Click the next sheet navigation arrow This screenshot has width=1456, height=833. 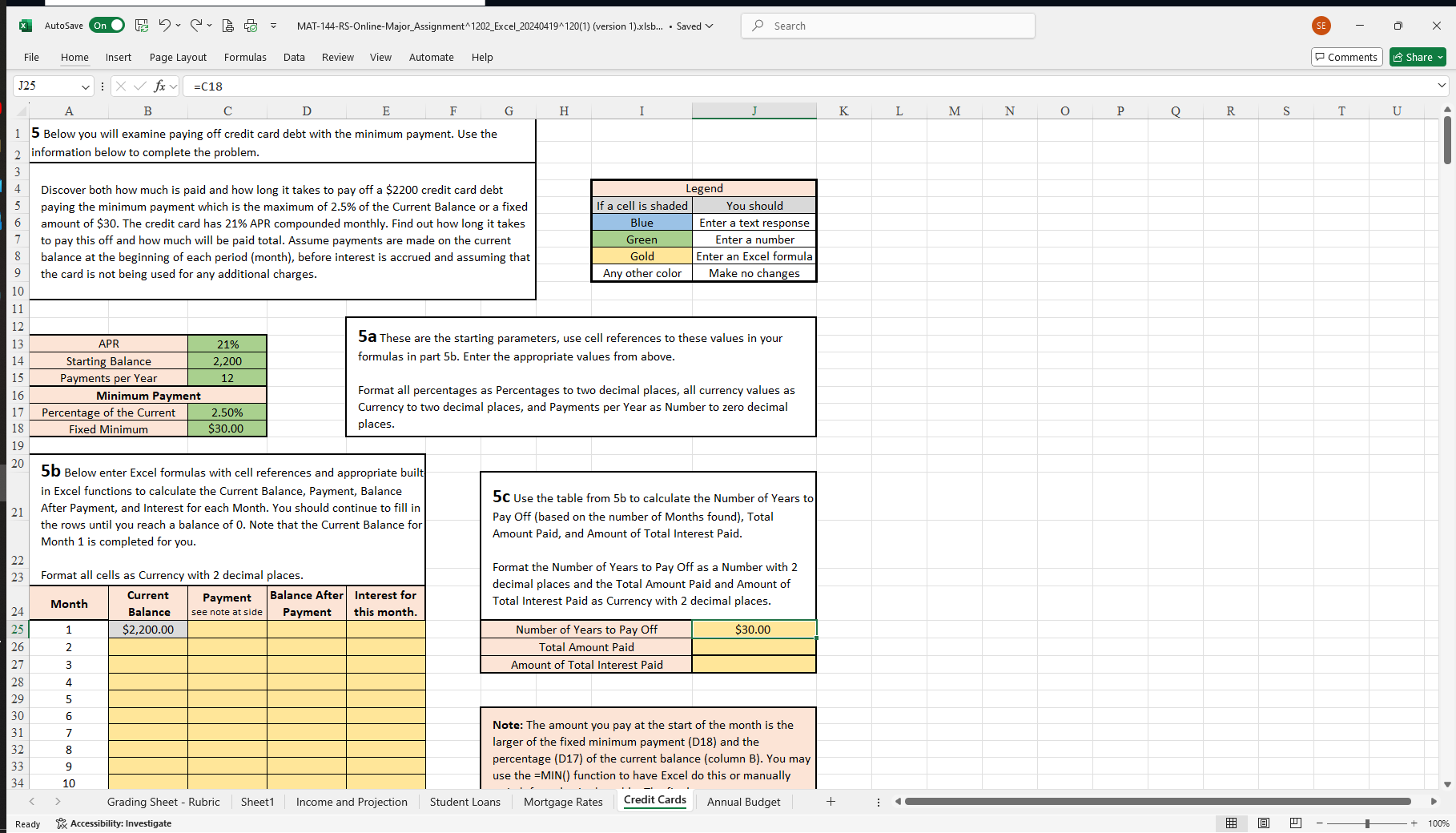click(58, 801)
